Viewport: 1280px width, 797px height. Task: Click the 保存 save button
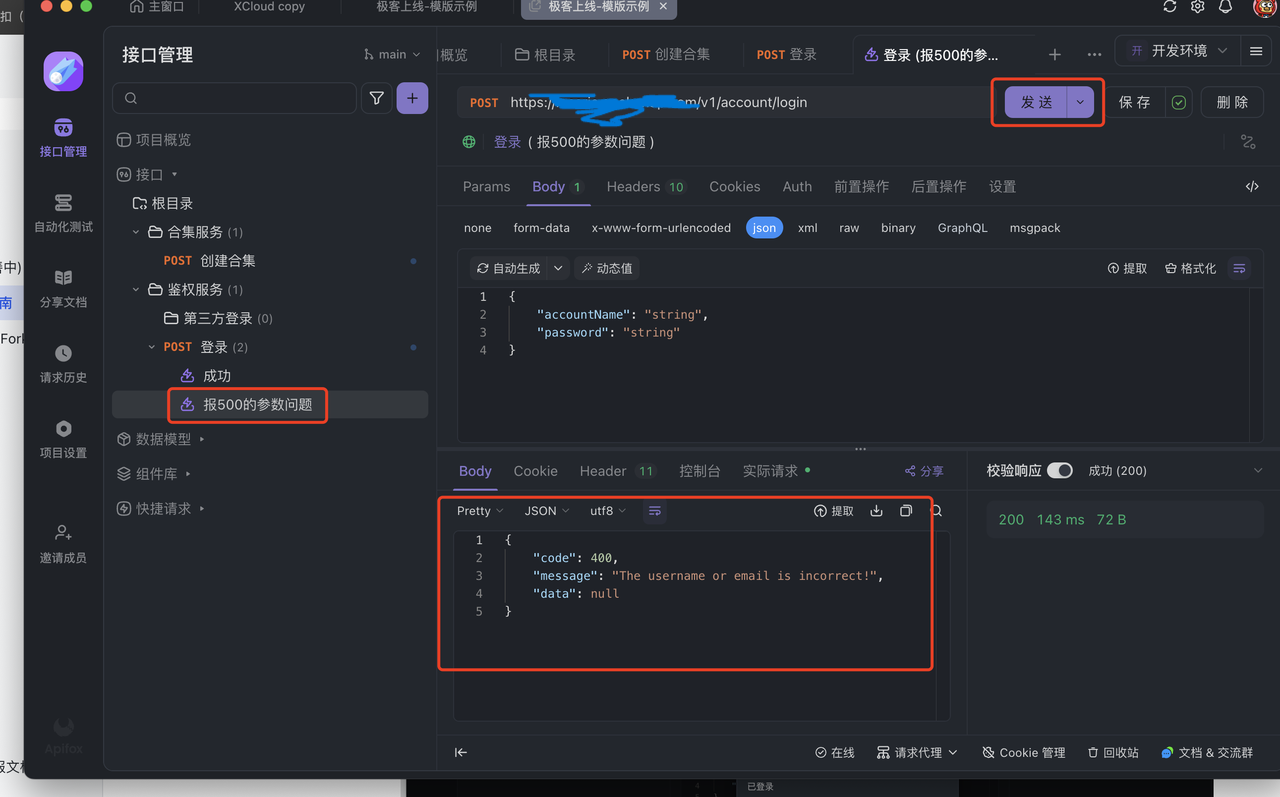[1135, 102]
